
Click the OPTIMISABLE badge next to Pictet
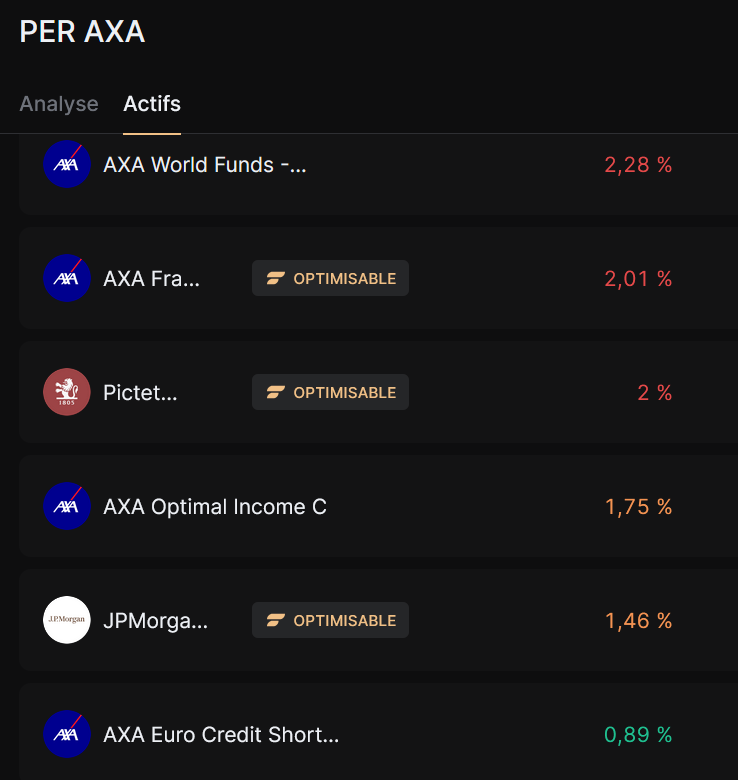[330, 392]
